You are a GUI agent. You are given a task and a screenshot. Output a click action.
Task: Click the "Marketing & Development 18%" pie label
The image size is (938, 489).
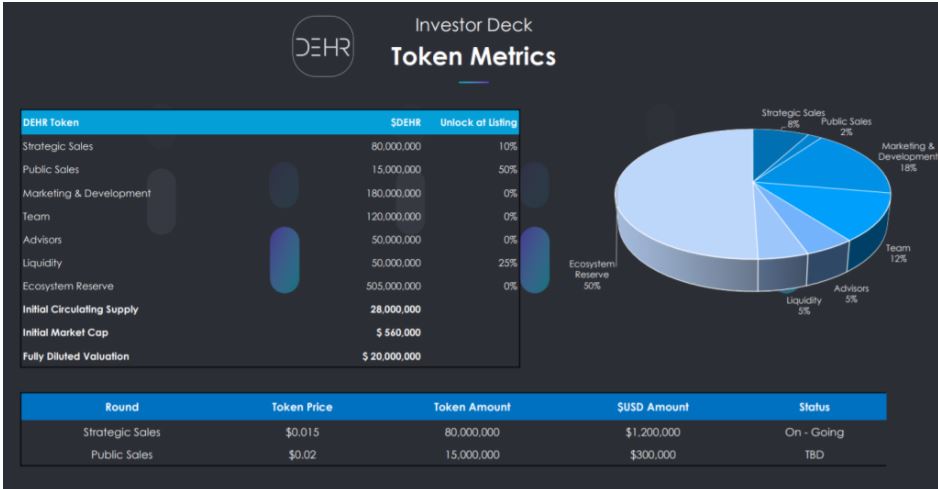[907, 157]
